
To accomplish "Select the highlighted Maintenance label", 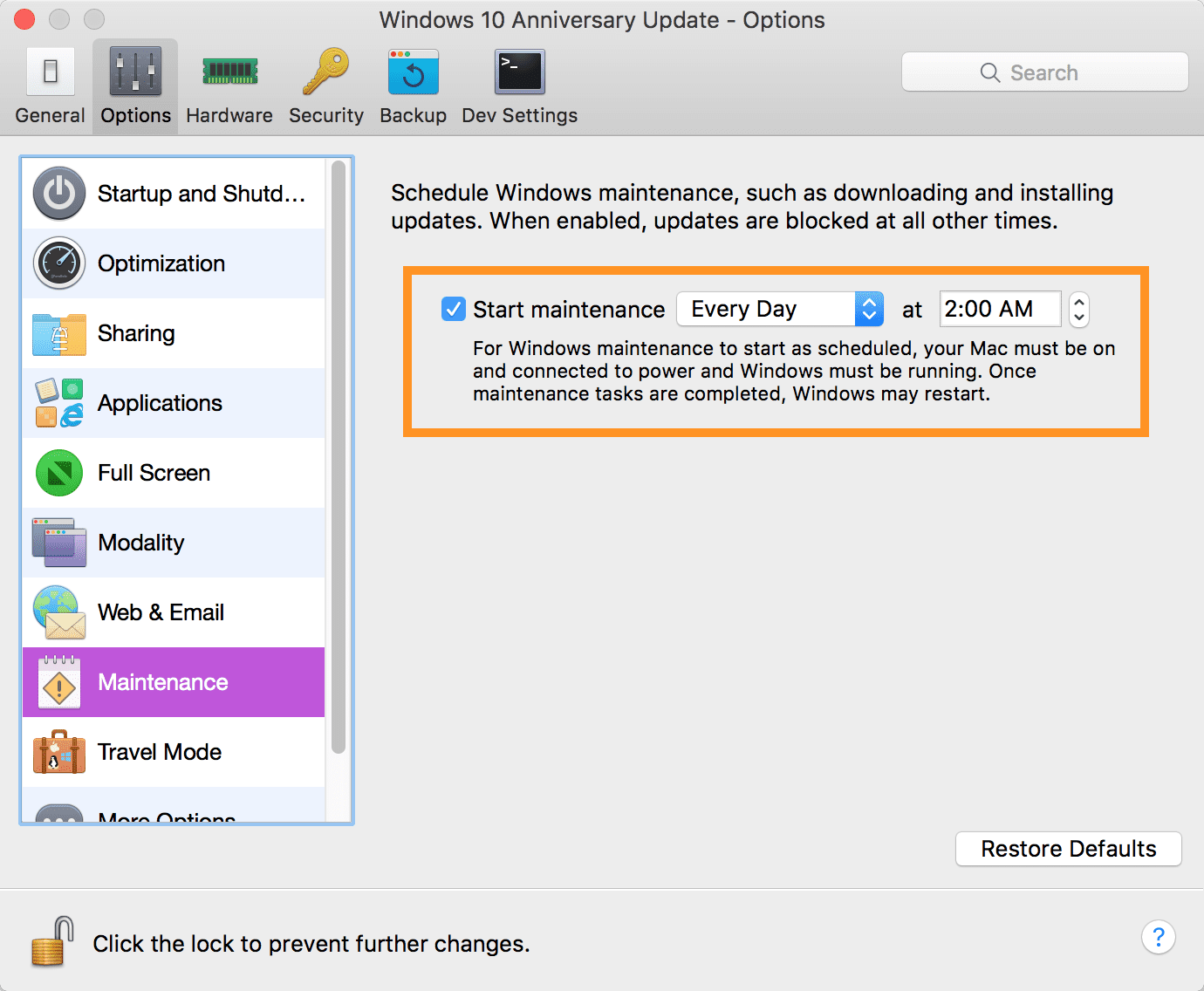I will (163, 682).
